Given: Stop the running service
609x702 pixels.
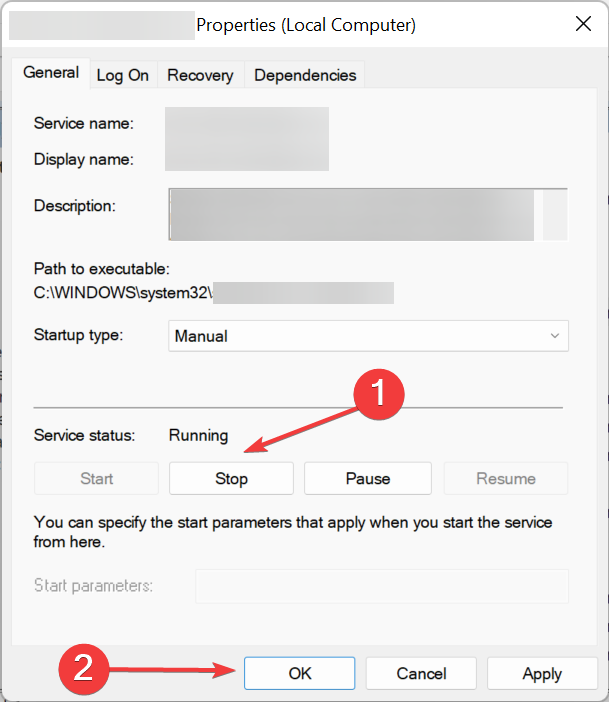Looking at the screenshot, I should [x=231, y=479].
